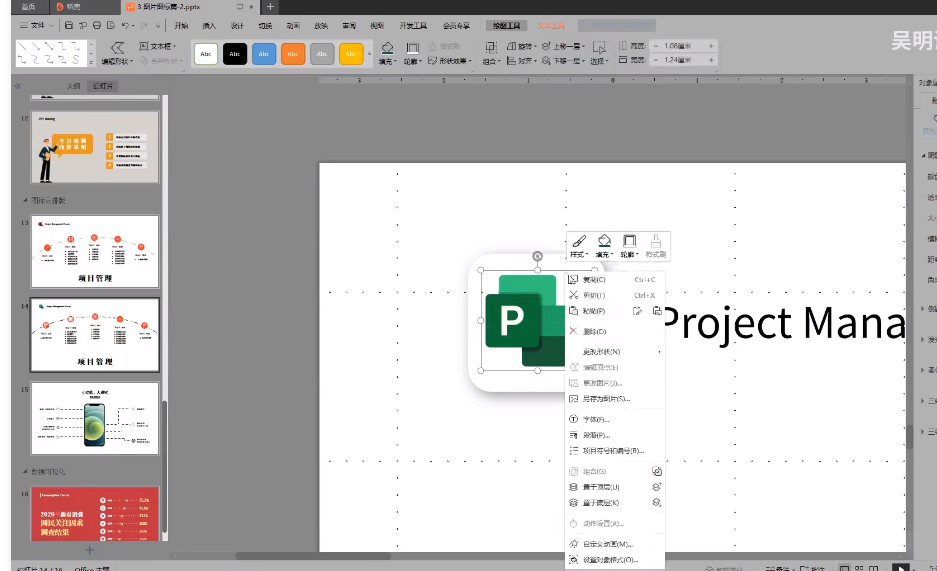Open the 设计 Design ribbon tab

237,26
